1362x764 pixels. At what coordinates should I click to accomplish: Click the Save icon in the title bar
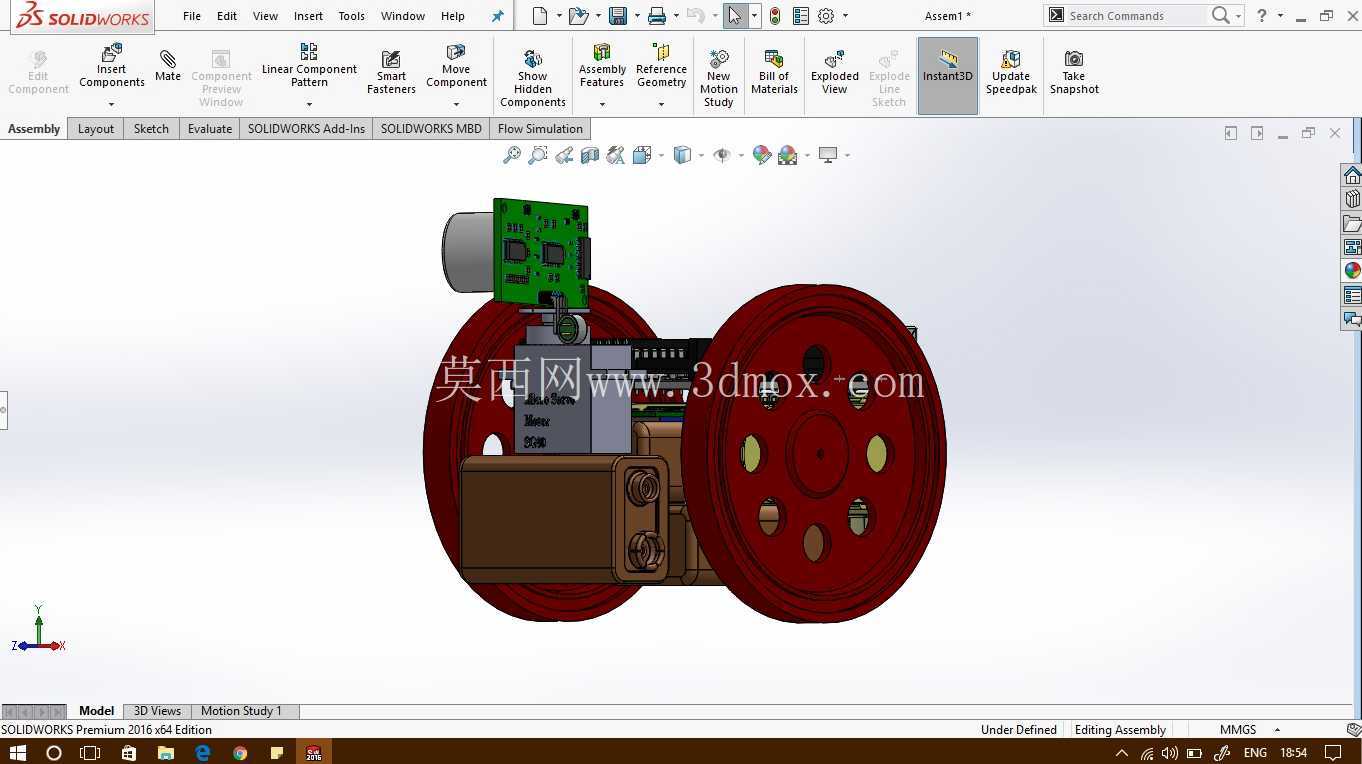tap(618, 16)
